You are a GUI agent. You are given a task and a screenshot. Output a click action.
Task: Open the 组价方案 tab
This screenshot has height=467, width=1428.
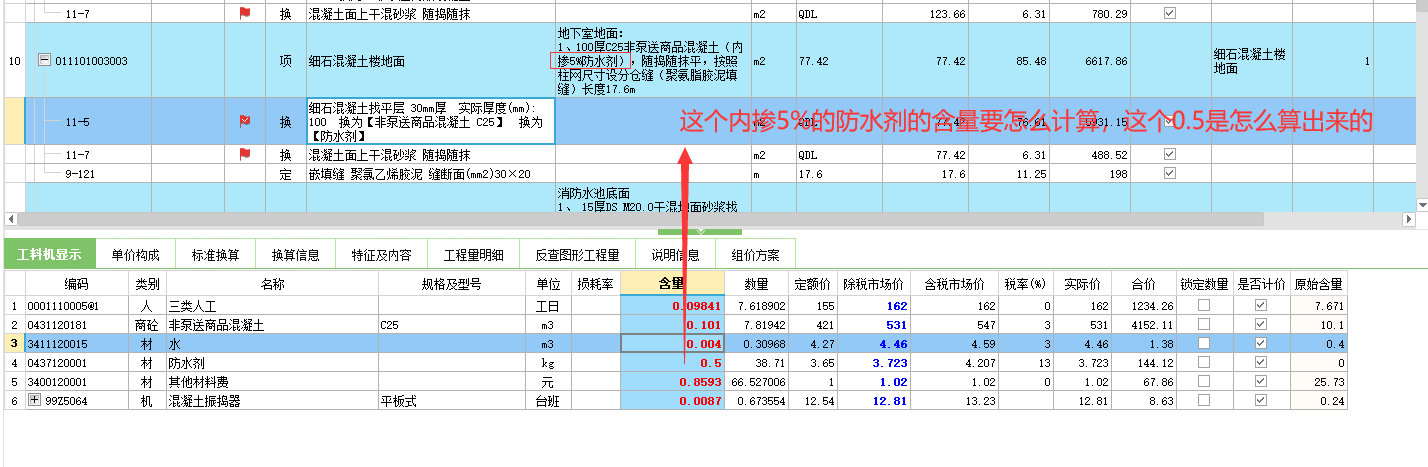(755, 255)
